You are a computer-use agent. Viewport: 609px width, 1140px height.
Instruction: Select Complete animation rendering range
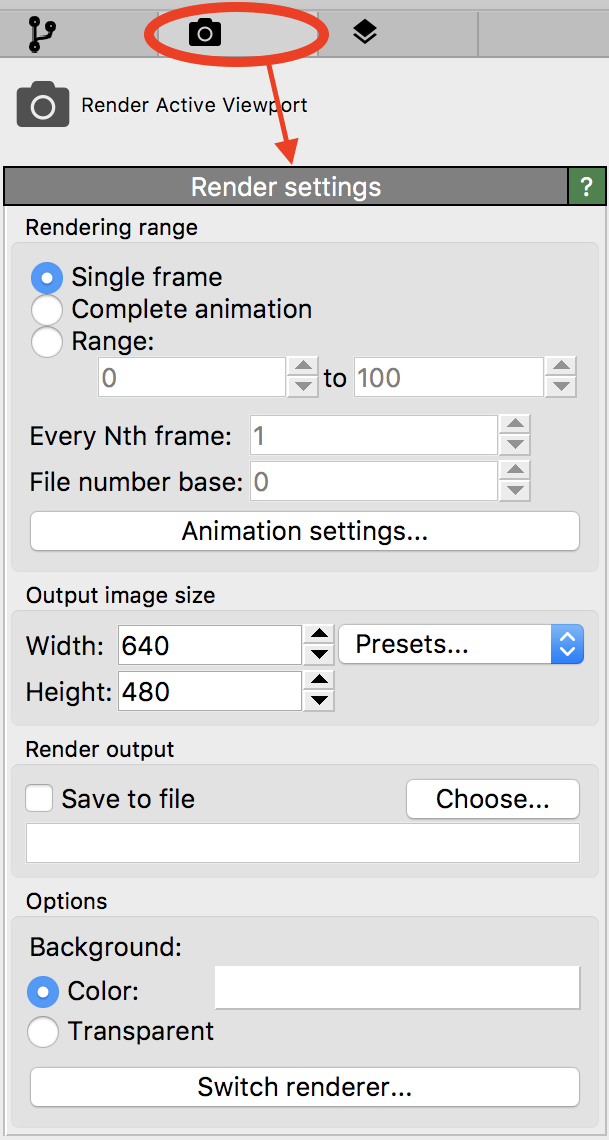point(47,310)
